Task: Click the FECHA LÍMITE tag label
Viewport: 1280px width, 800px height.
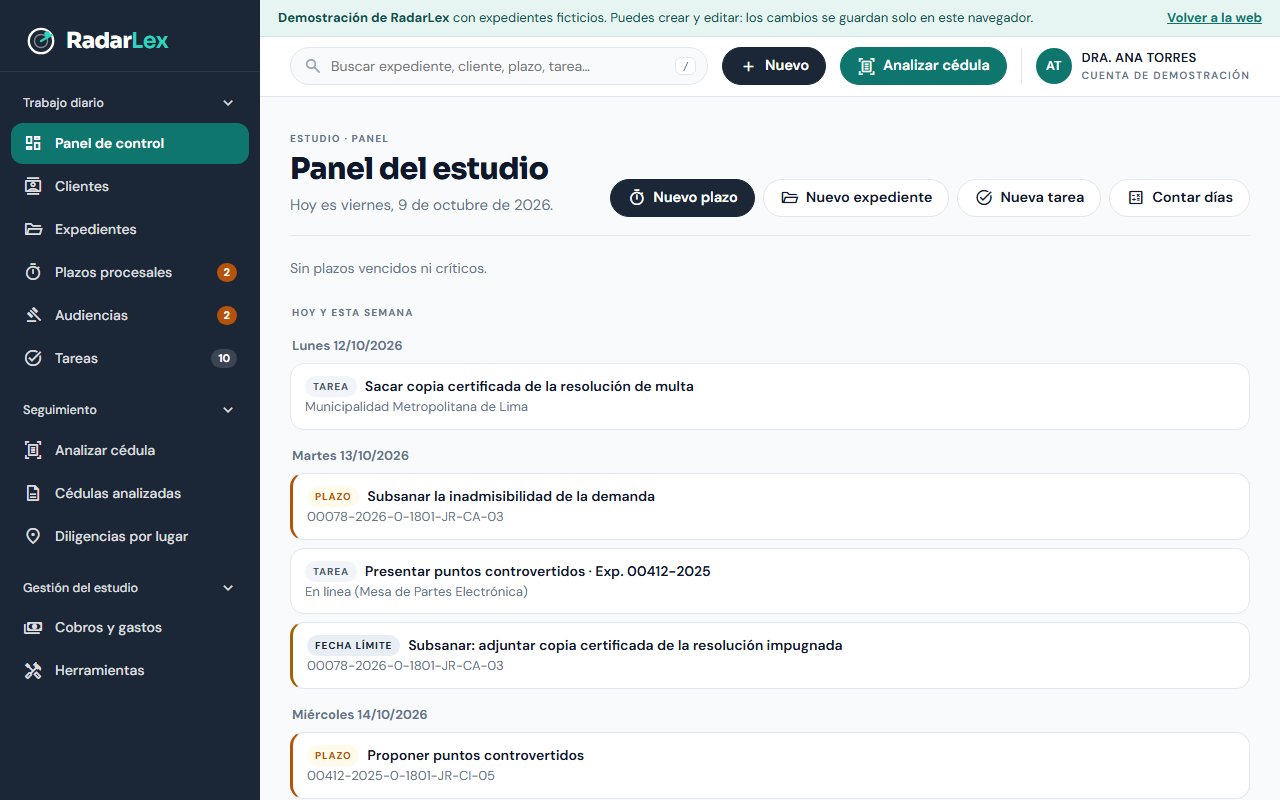Action: tap(353, 646)
